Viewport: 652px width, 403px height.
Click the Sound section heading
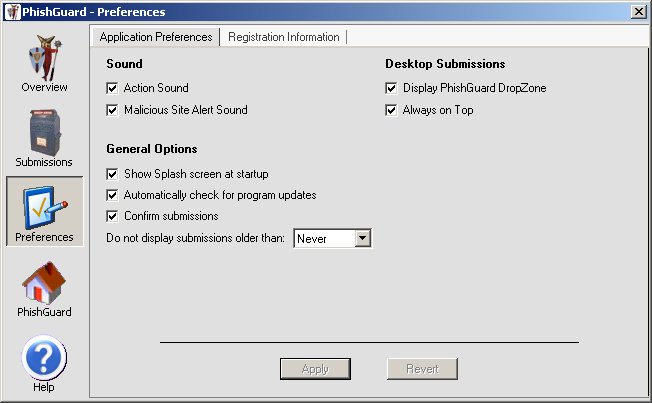coord(124,64)
